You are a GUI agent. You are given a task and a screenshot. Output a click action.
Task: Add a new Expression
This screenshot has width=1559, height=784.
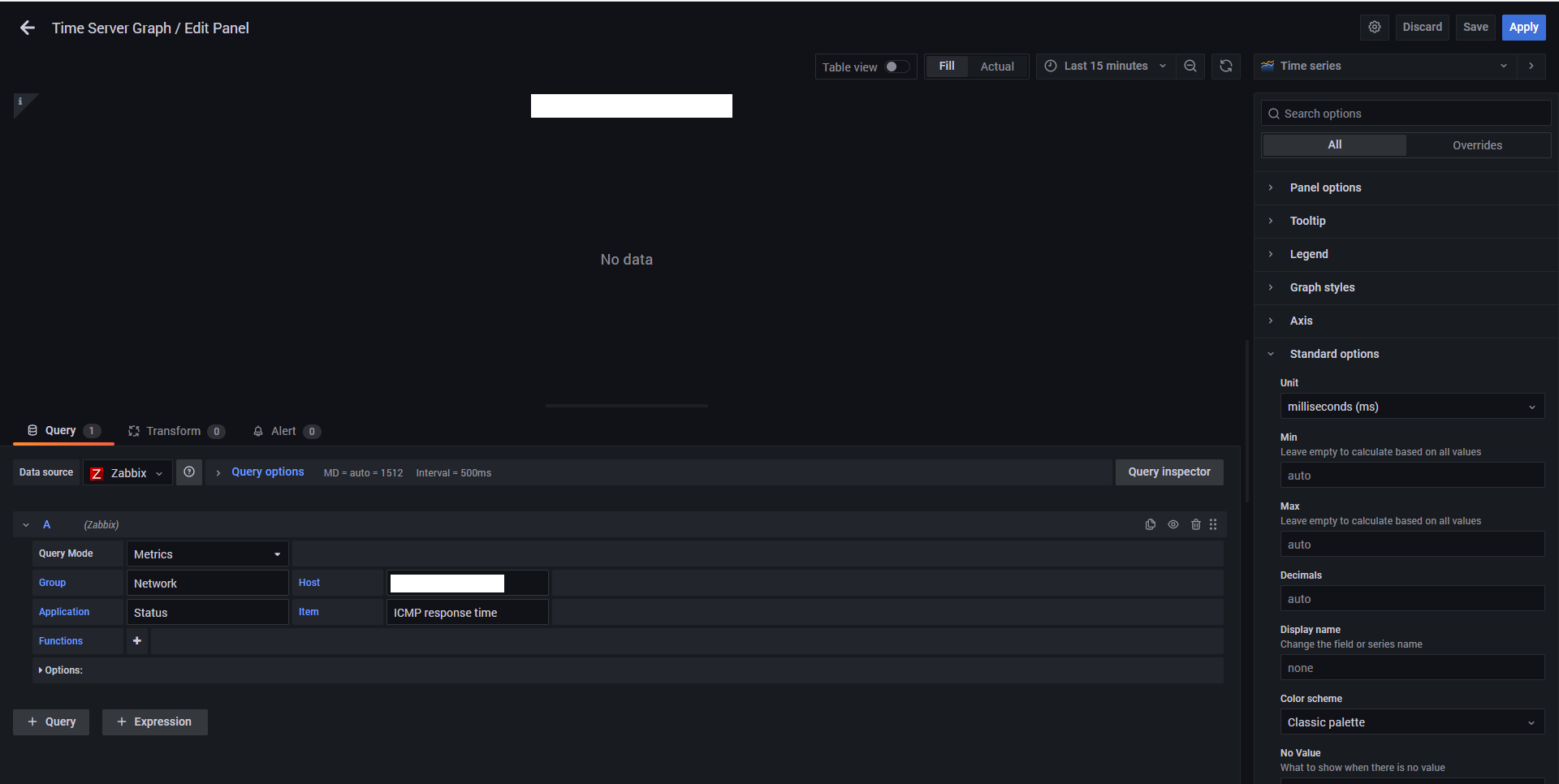[x=155, y=722]
